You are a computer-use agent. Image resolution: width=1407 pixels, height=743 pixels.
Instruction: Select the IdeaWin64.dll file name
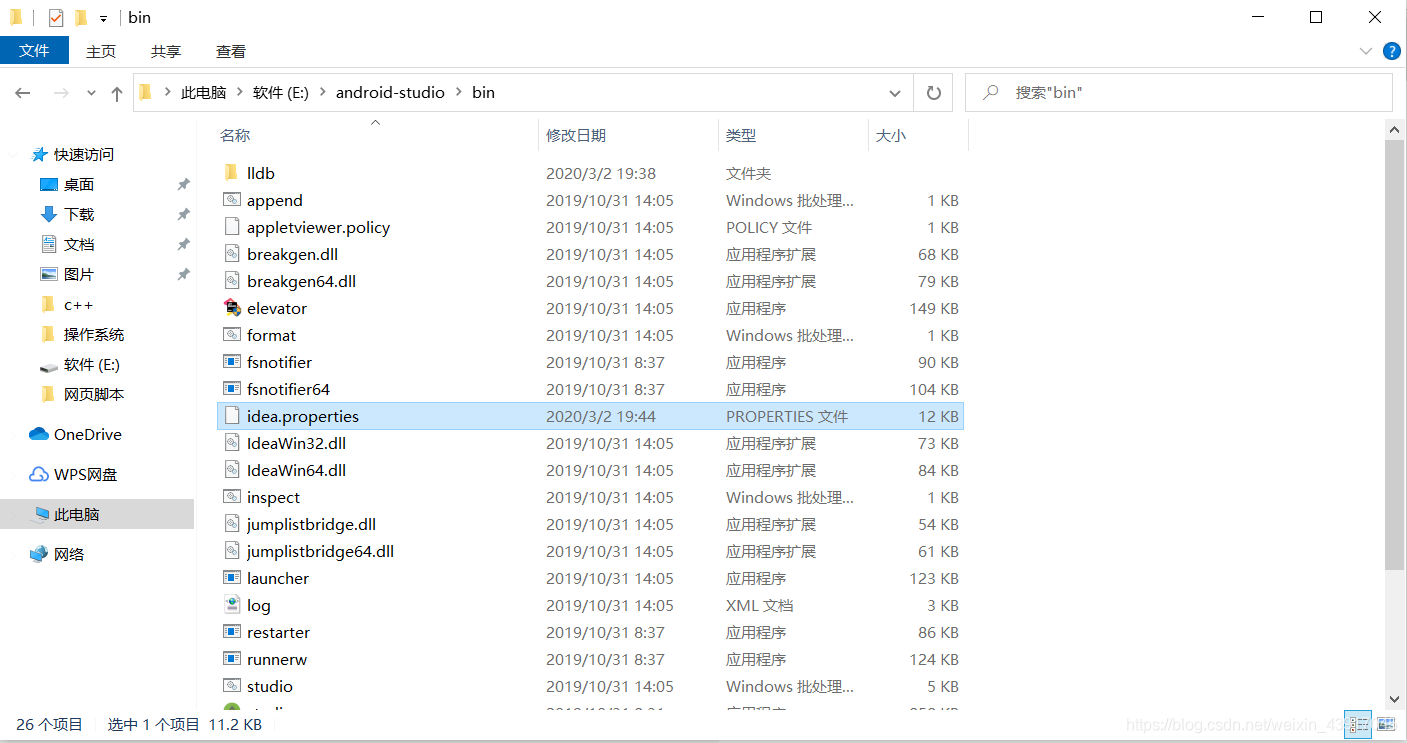(x=296, y=470)
